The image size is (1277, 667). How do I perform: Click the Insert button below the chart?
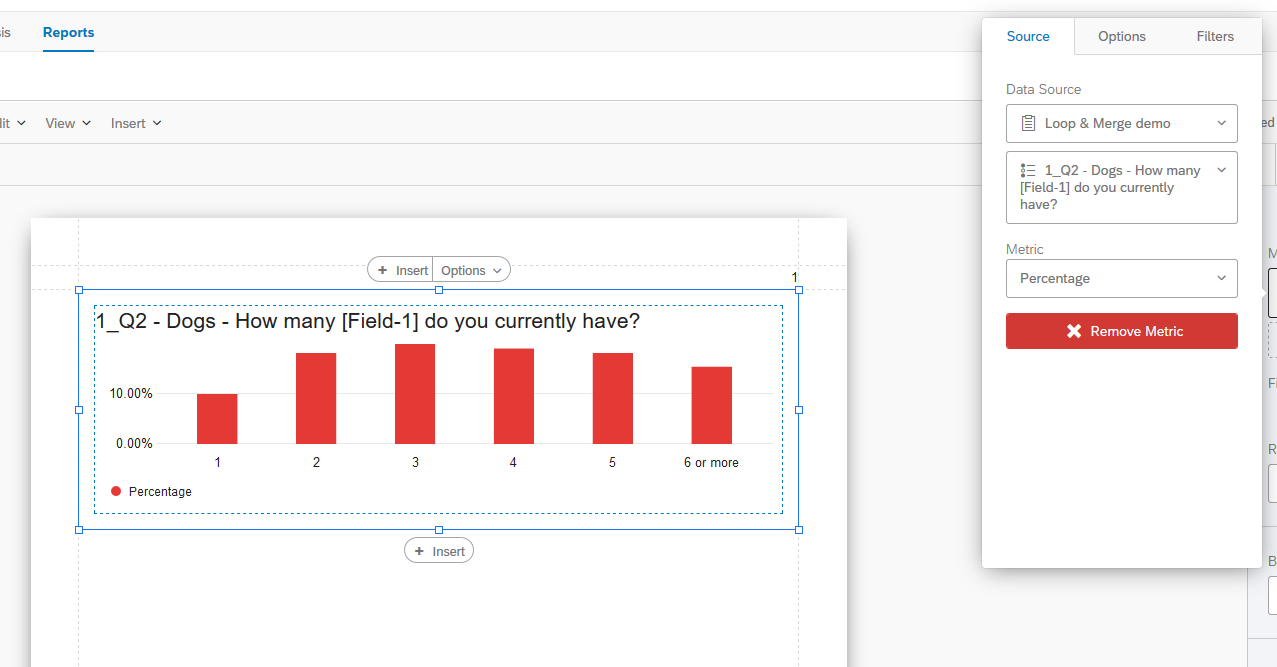tap(439, 550)
